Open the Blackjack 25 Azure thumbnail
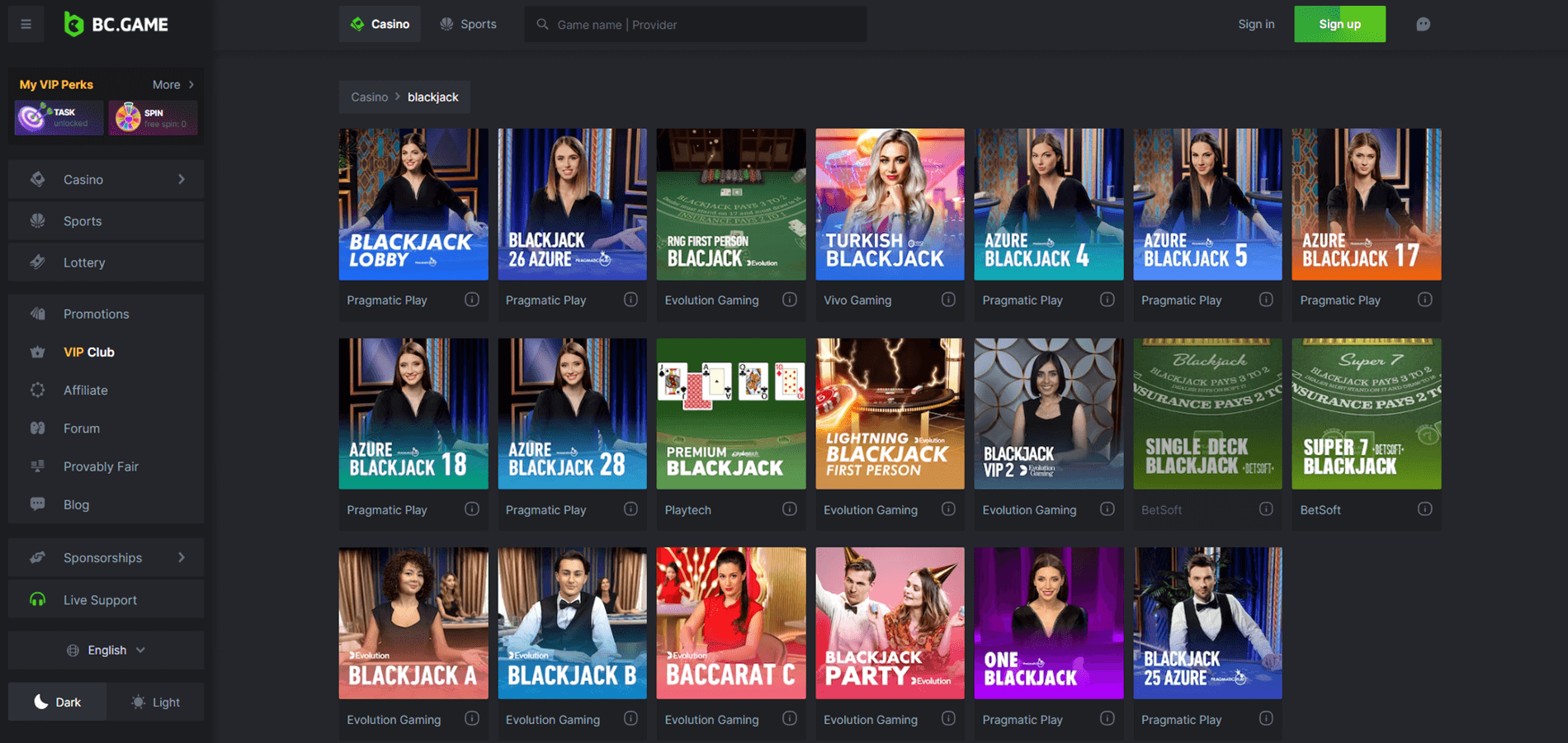The image size is (1568, 743). pos(1207,623)
